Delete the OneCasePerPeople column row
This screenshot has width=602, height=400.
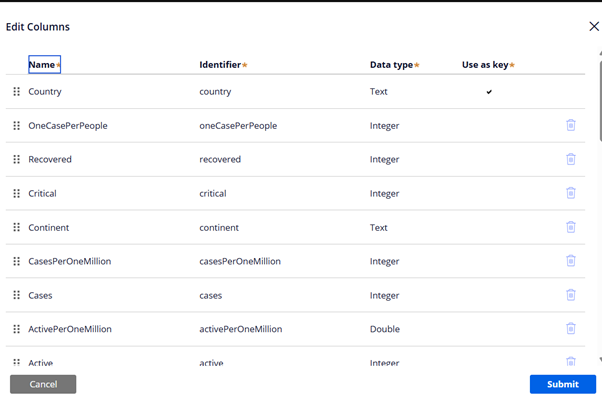pos(571,126)
